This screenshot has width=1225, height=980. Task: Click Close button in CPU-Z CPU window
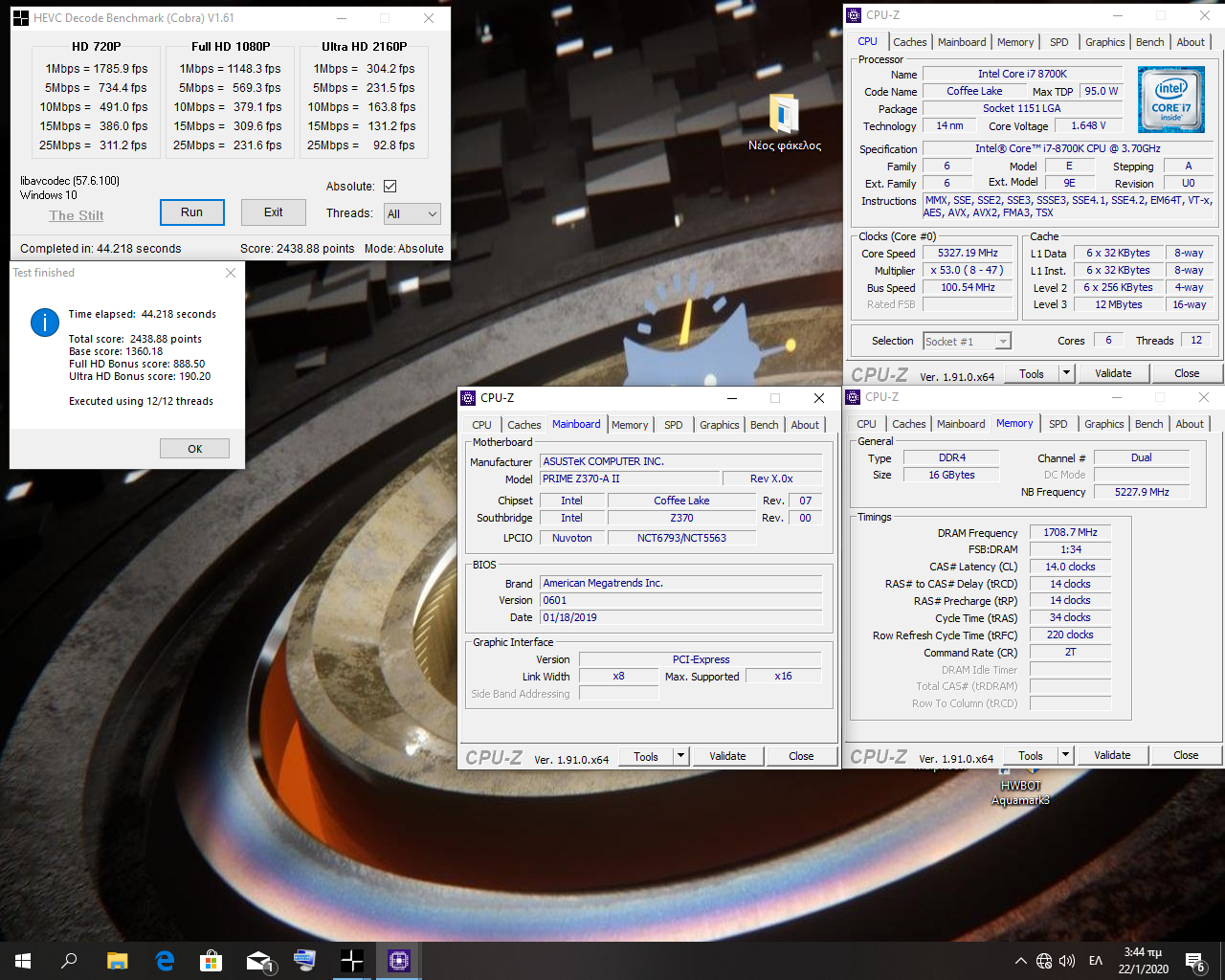pyautogui.click(x=1187, y=373)
